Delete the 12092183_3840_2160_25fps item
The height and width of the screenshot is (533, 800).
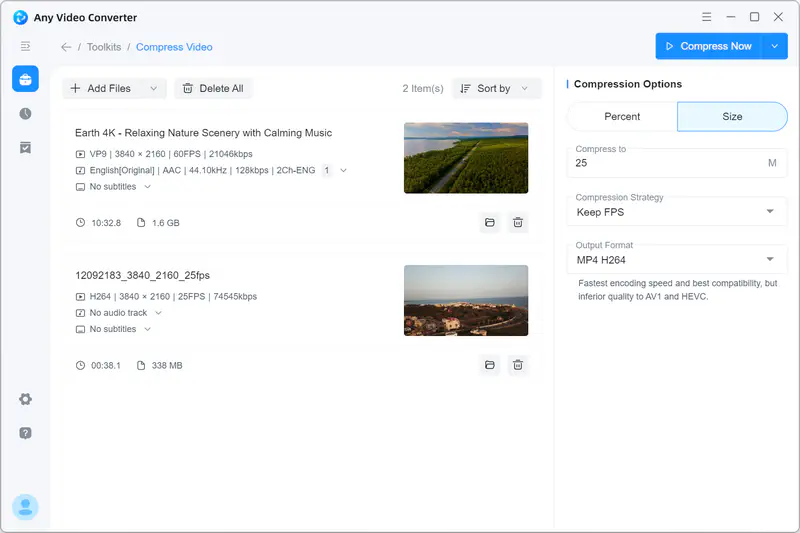pyautogui.click(x=518, y=366)
